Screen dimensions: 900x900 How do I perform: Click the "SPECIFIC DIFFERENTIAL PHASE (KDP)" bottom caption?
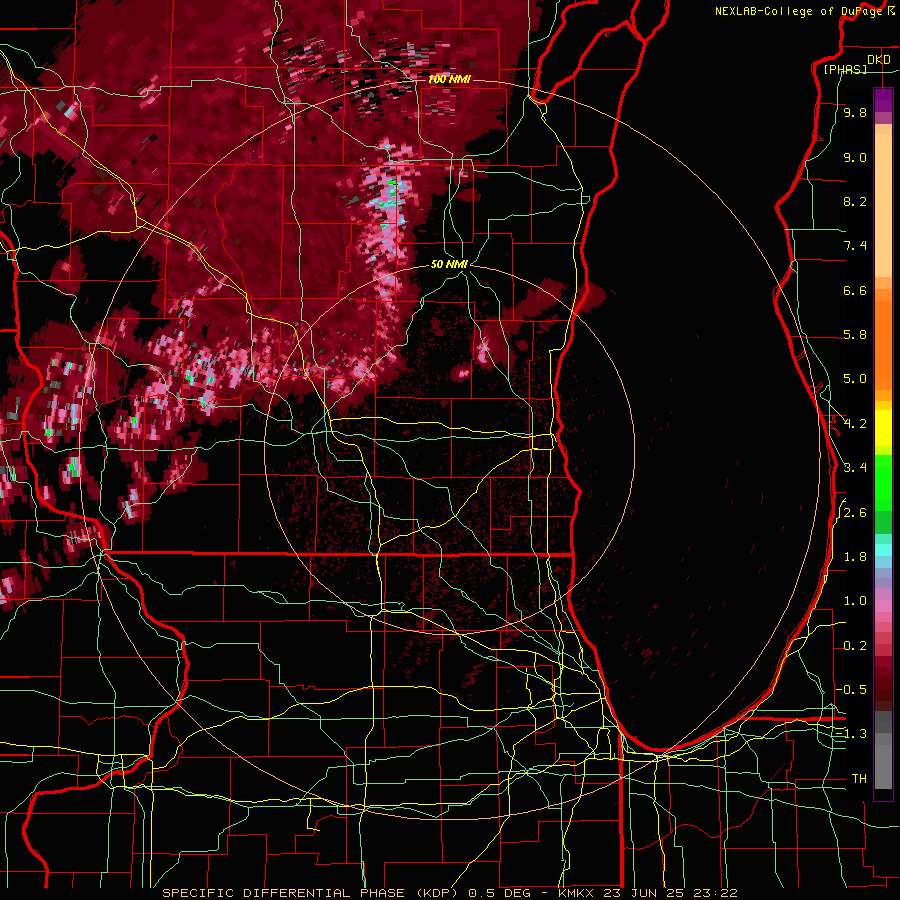point(309,893)
